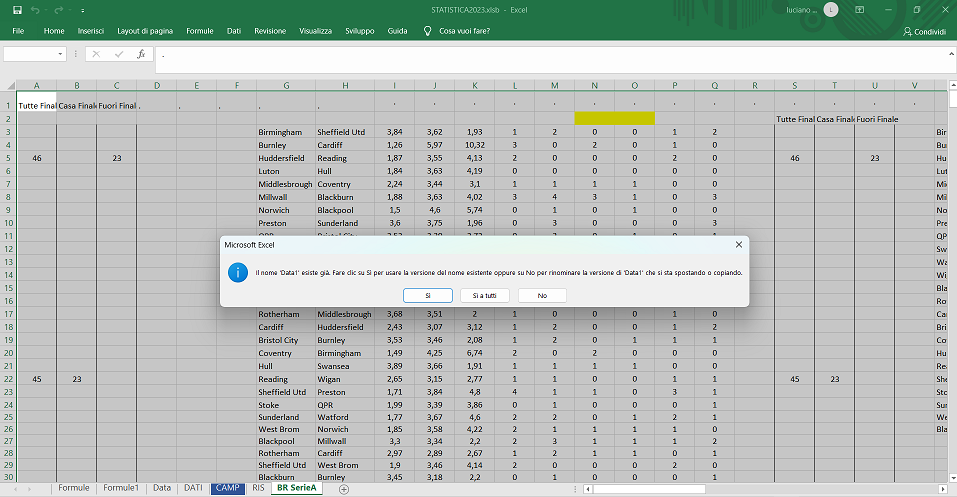957x497 pixels.
Task: Click the 6,74 cell in Coventry row
Action: [x=475, y=353]
